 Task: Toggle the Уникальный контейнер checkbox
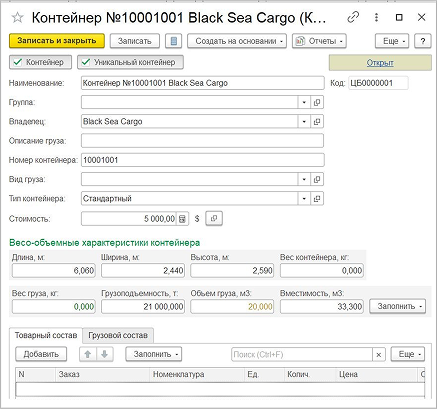pos(130,62)
